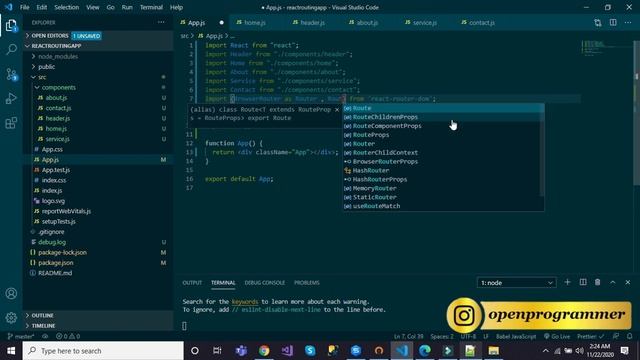Image resolution: width=640 pixels, height=360 pixels.
Task: Open editor more actions ellipsis
Action: tap(628, 23)
